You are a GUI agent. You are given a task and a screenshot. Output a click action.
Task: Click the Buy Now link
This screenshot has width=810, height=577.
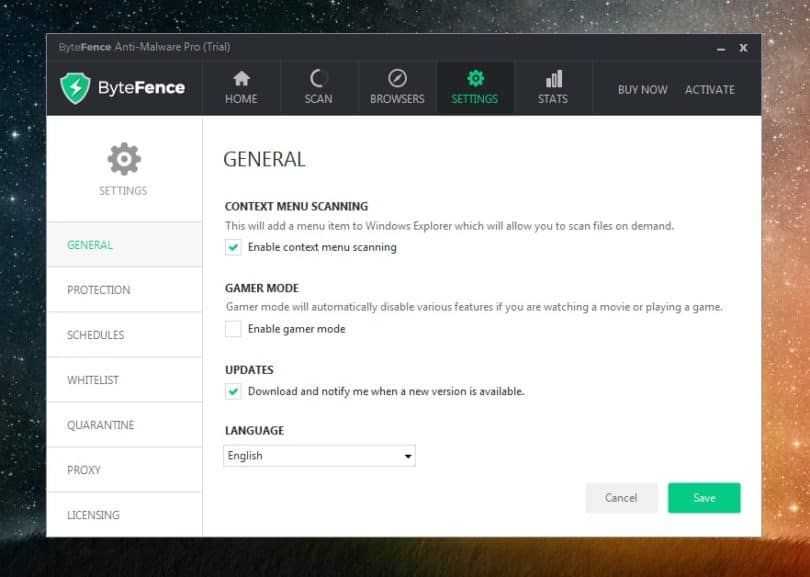[x=642, y=90]
